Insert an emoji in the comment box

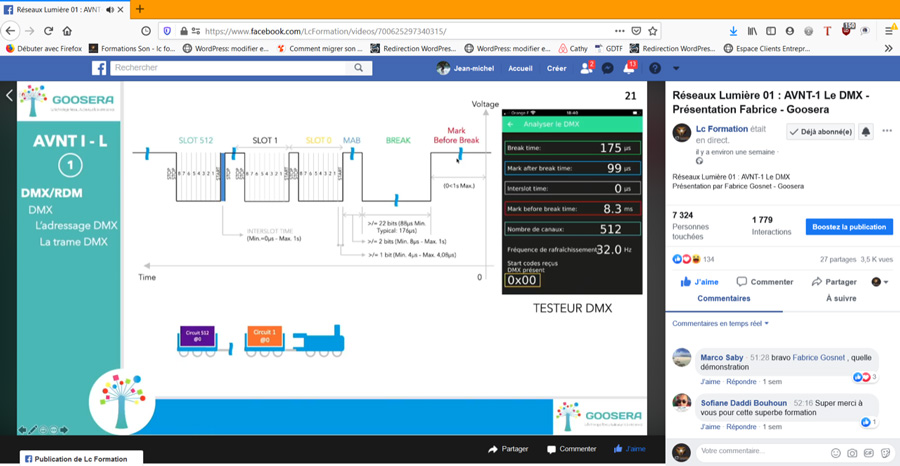tap(836, 452)
